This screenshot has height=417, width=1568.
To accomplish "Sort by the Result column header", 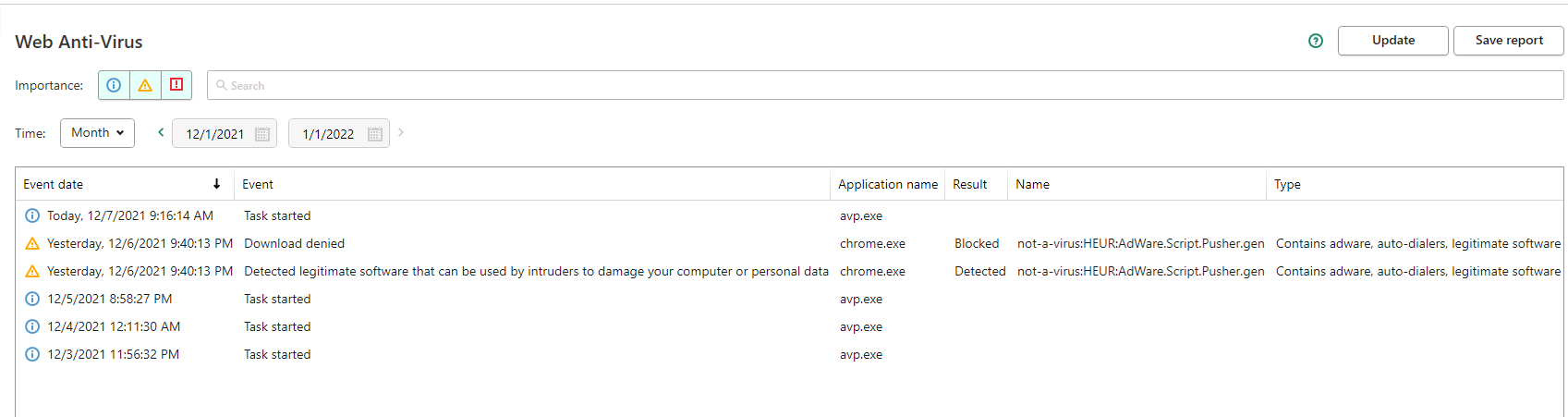I will click(x=970, y=184).
